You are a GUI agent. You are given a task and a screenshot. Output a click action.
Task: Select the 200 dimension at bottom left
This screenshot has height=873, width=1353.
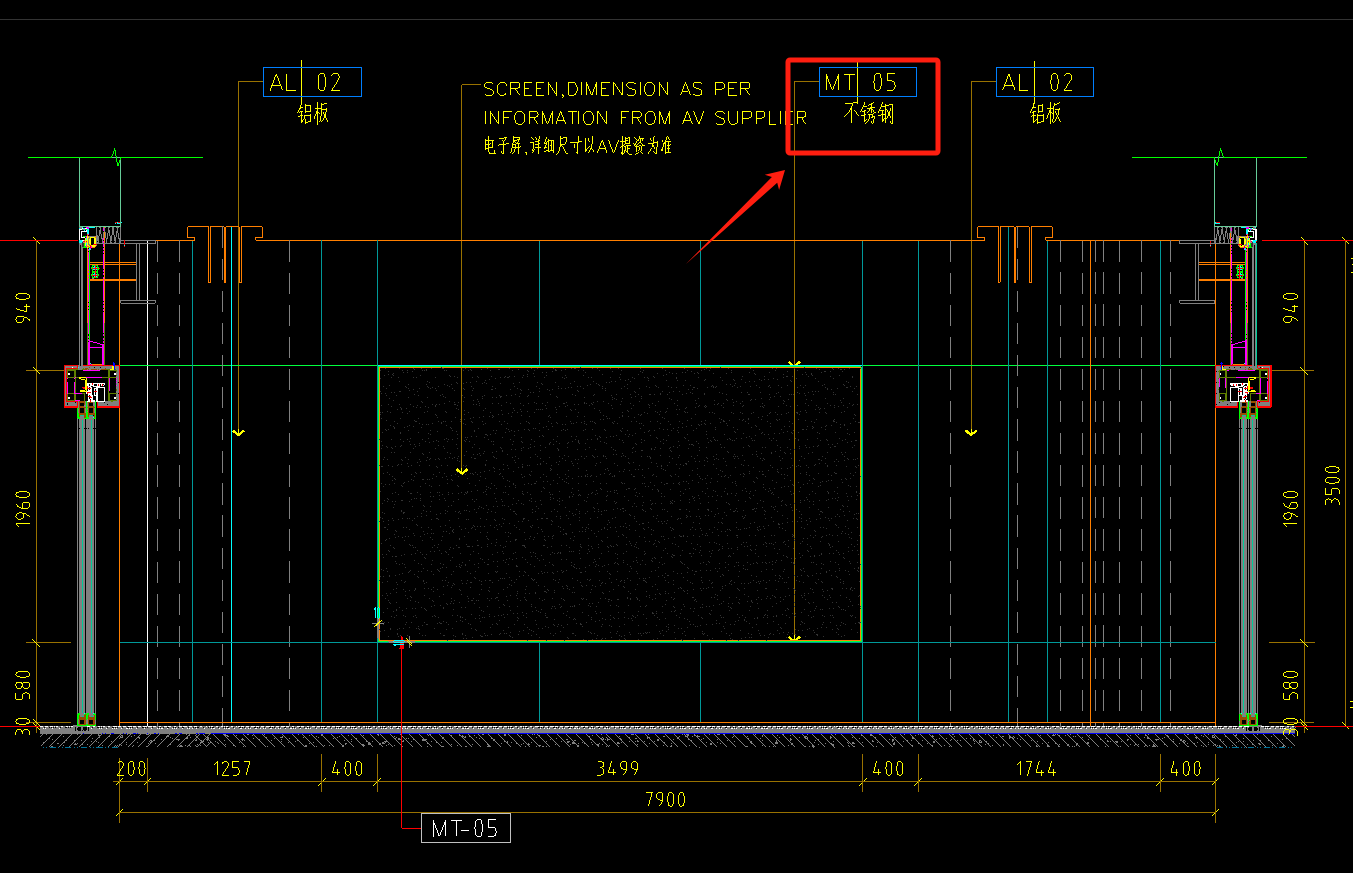[x=132, y=768]
